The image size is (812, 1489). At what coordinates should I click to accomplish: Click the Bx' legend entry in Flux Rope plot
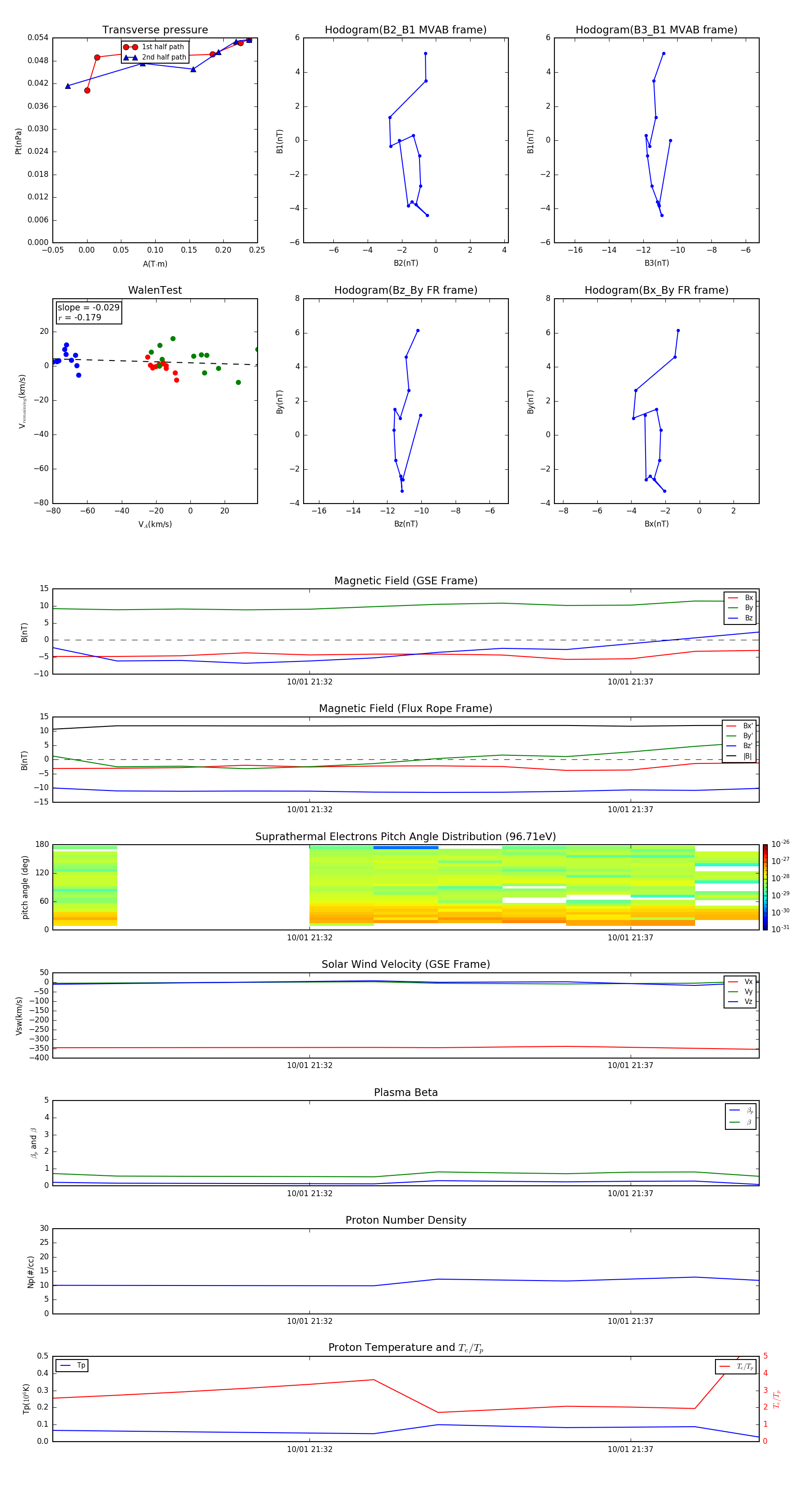coord(740,726)
